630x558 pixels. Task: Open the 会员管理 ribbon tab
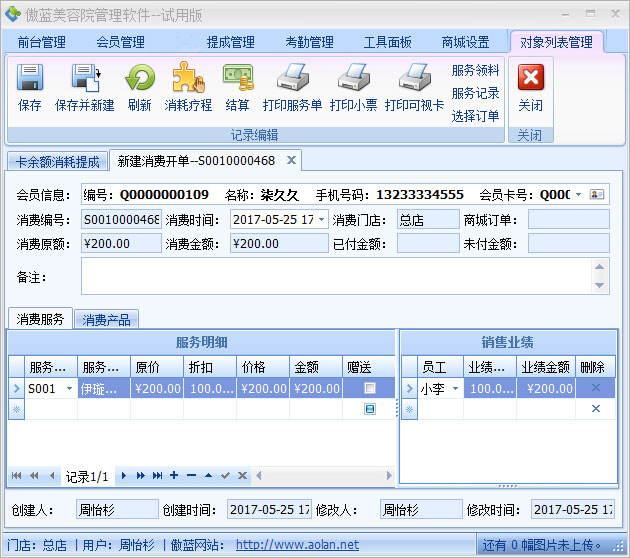tap(120, 42)
